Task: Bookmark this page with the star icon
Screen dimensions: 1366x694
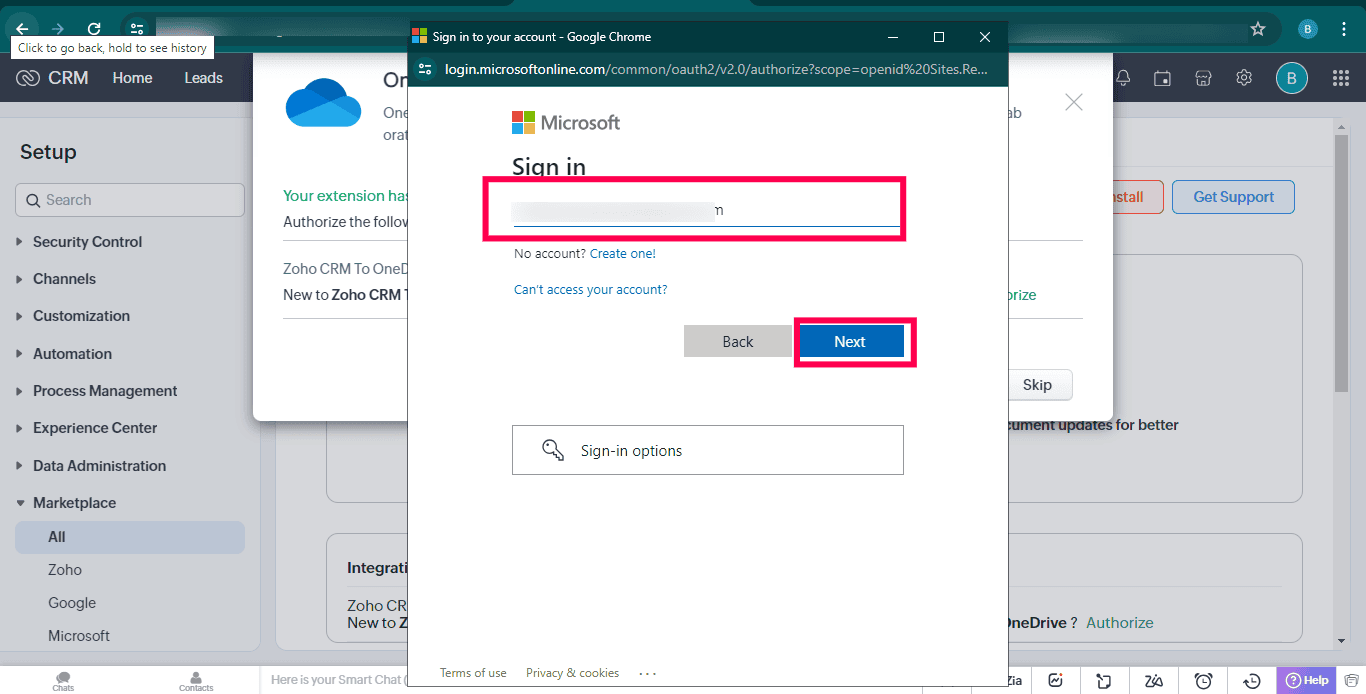Action: point(1258,29)
